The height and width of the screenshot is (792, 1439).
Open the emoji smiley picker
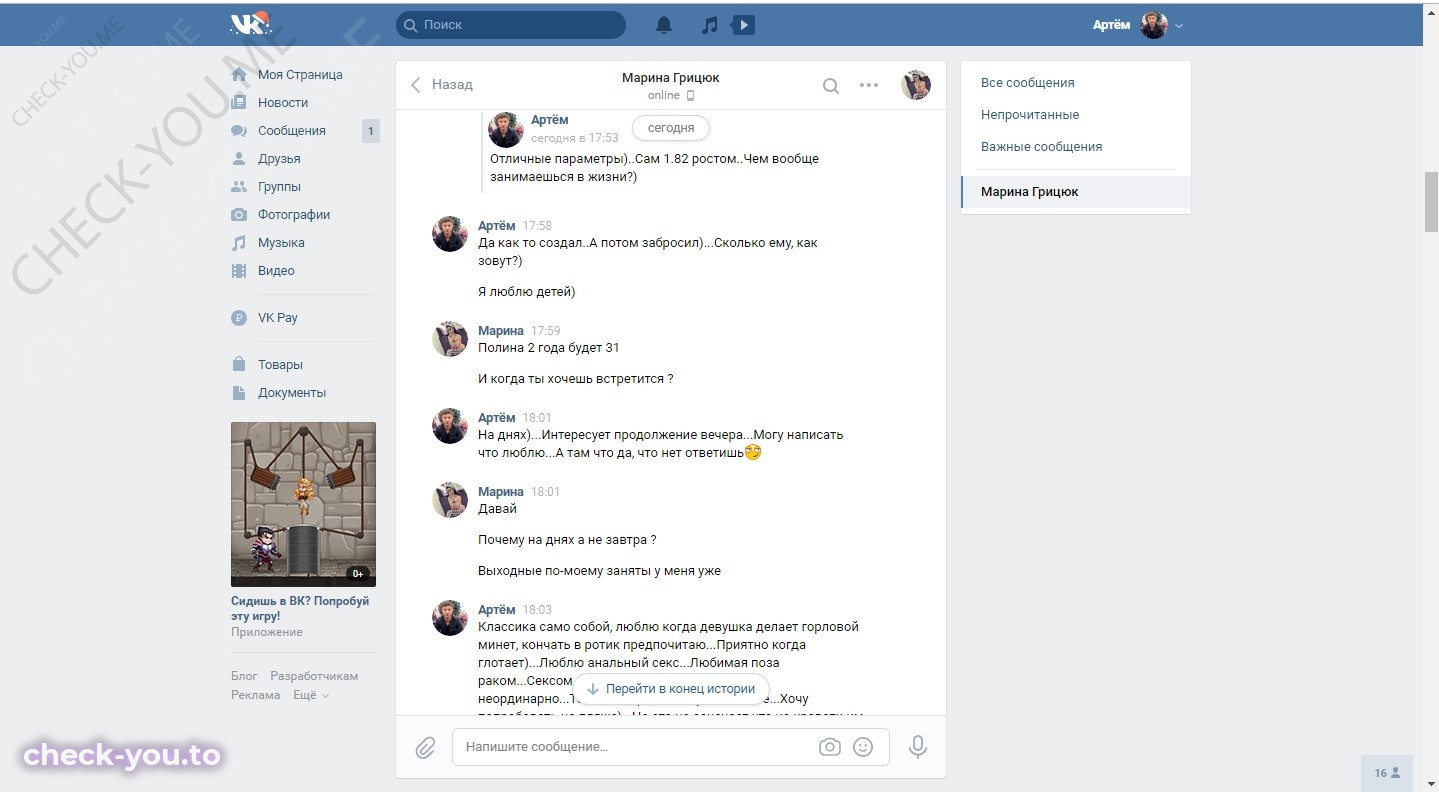863,747
